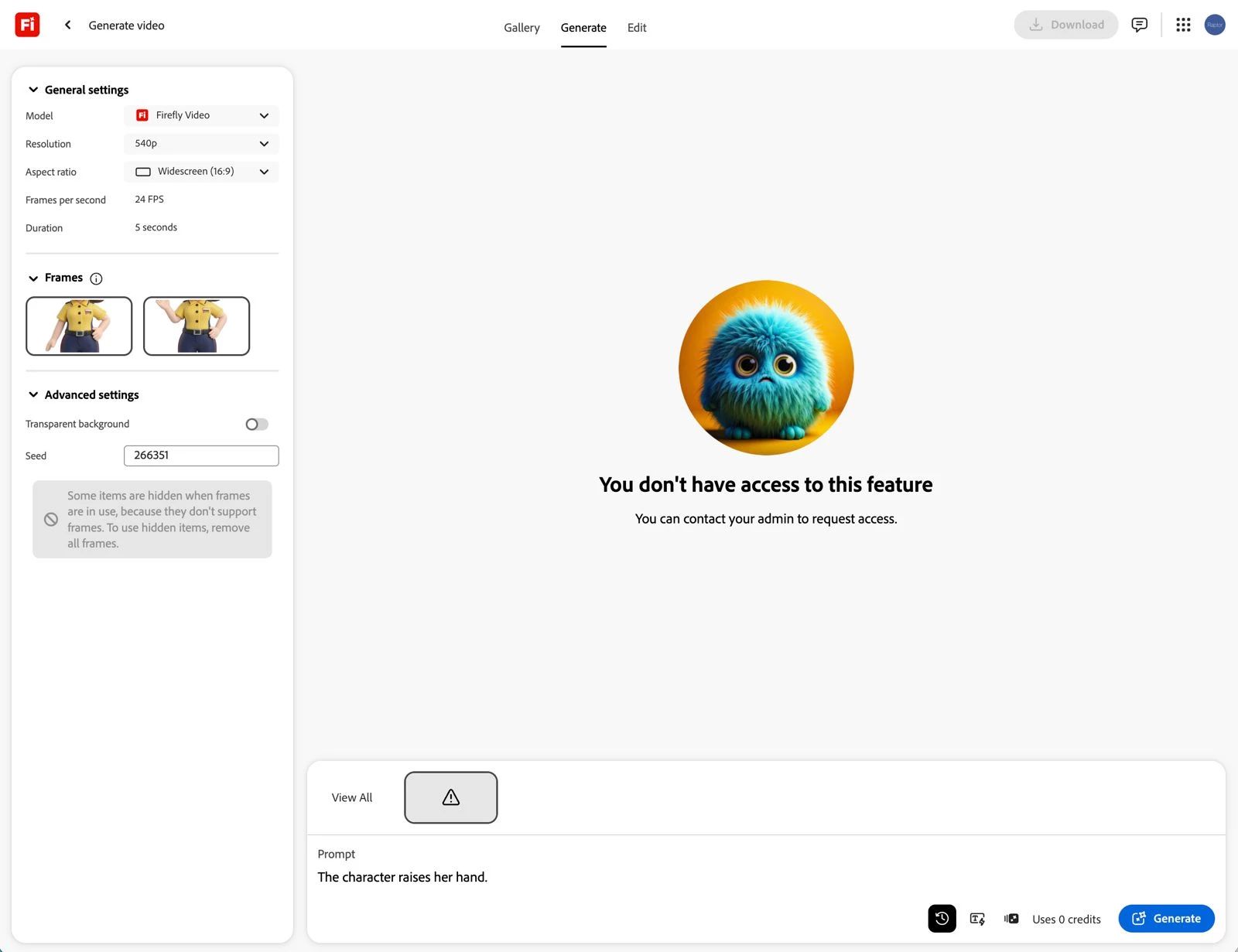Click the prompt text 'The character raises her hand.'
Viewport: 1238px width, 952px height.
402,877
